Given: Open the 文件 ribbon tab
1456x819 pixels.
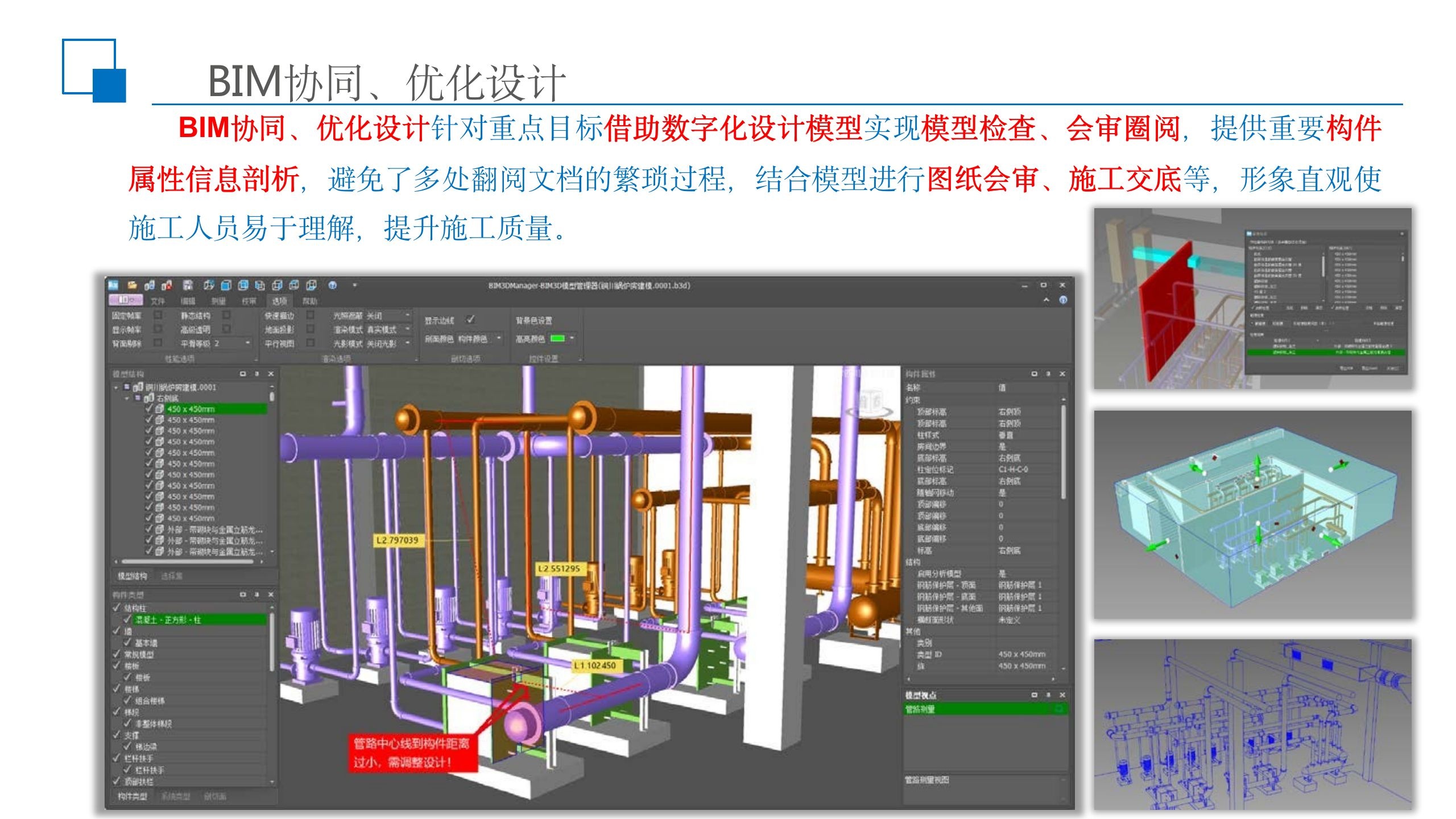Looking at the screenshot, I should 158,301.
